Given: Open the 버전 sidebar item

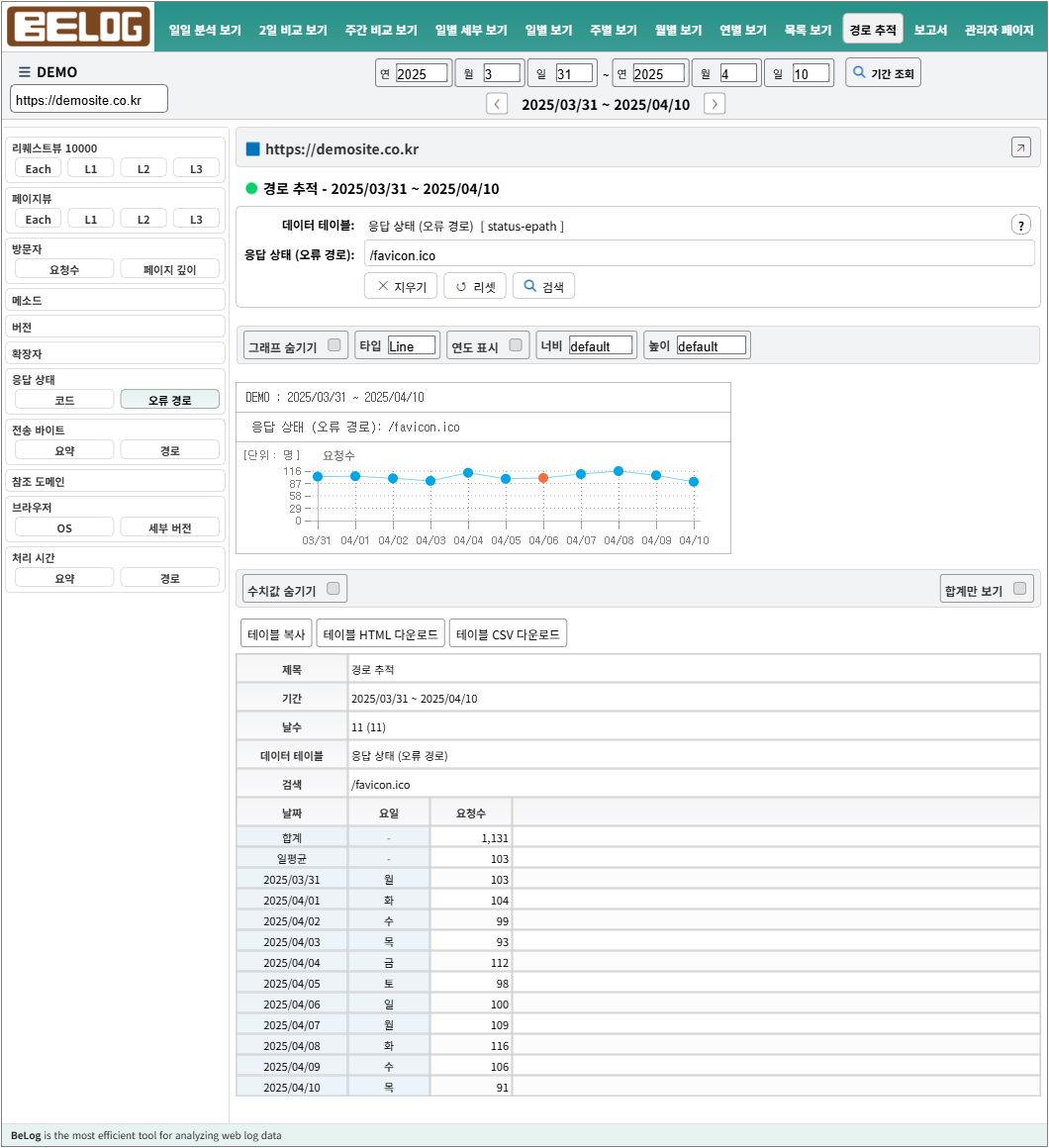Looking at the screenshot, I should 115,327.
